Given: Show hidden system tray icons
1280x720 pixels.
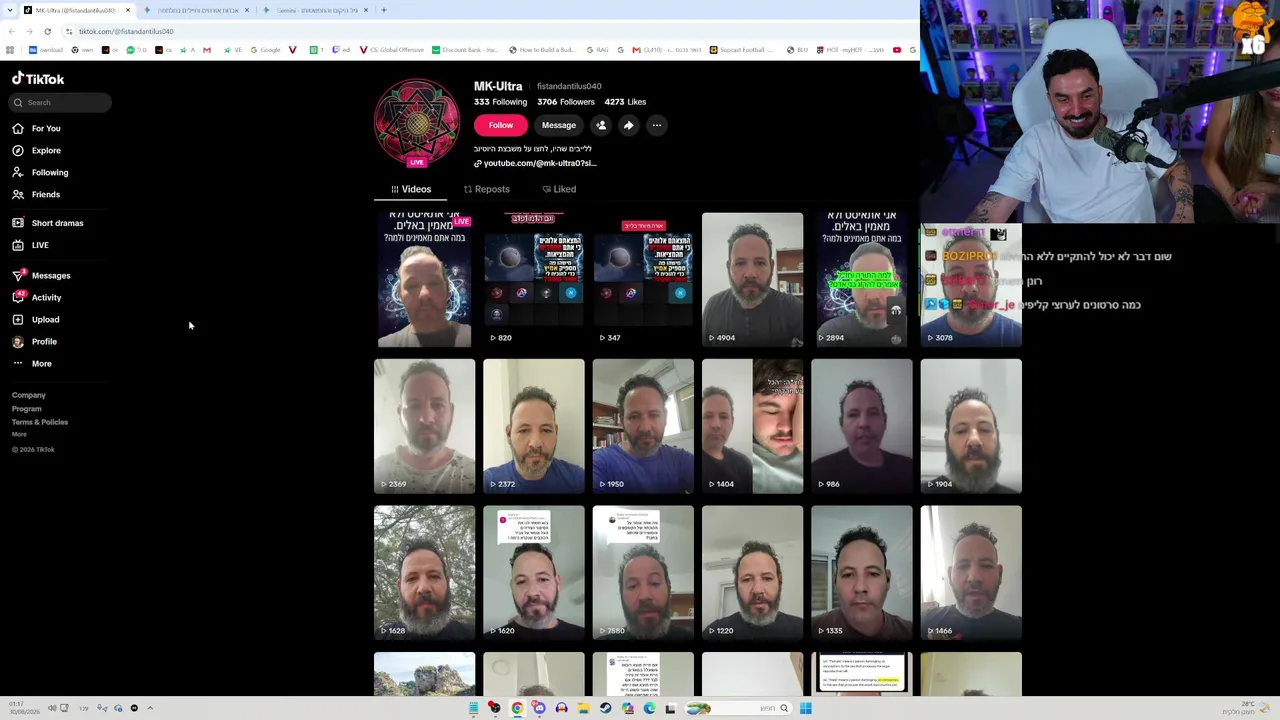Looking at the screenshot, I should (x=150, y=708).
